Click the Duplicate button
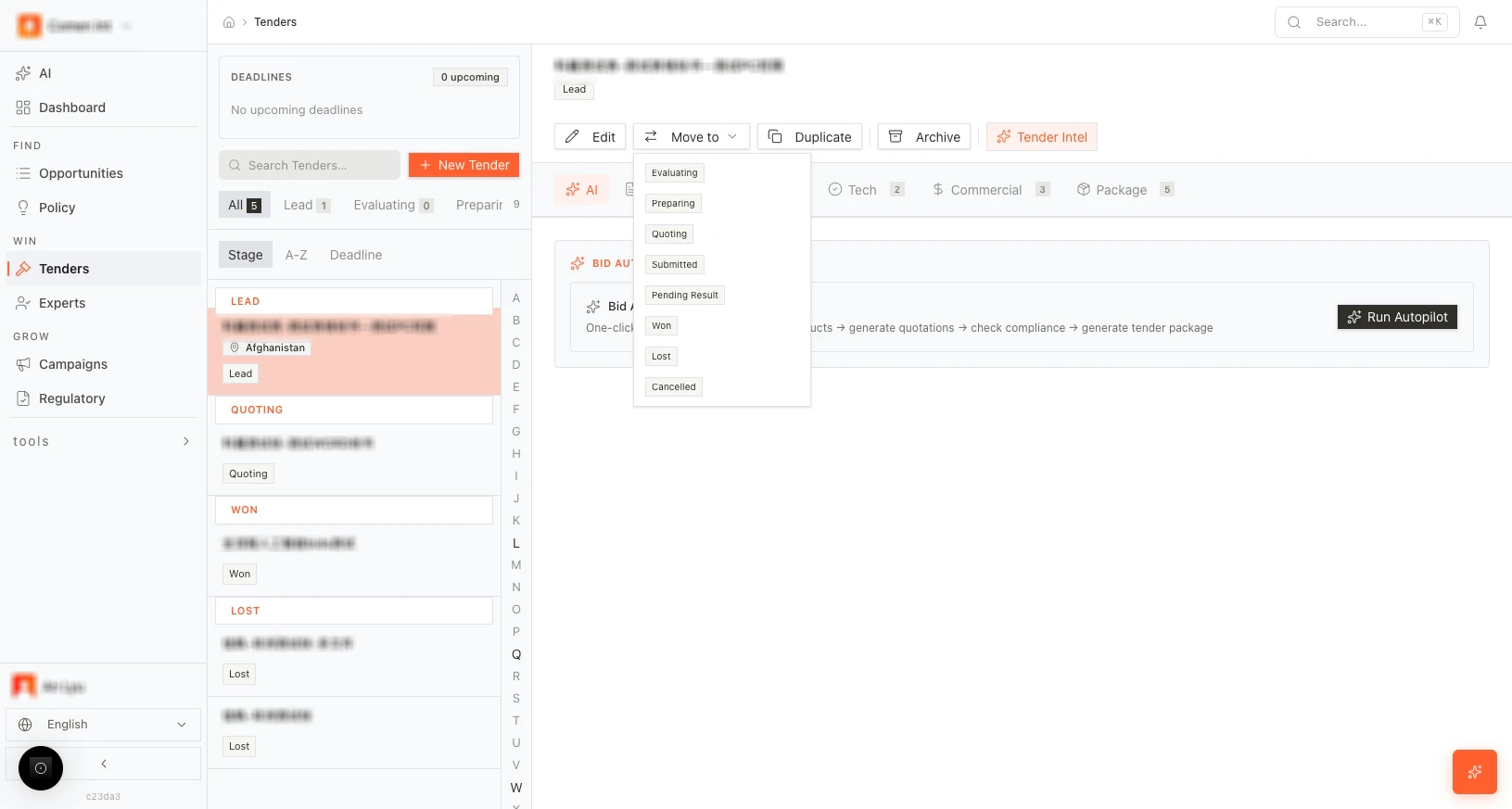Image resolution: width=1512 pixels, height=809 pixels. click(810, 137)
